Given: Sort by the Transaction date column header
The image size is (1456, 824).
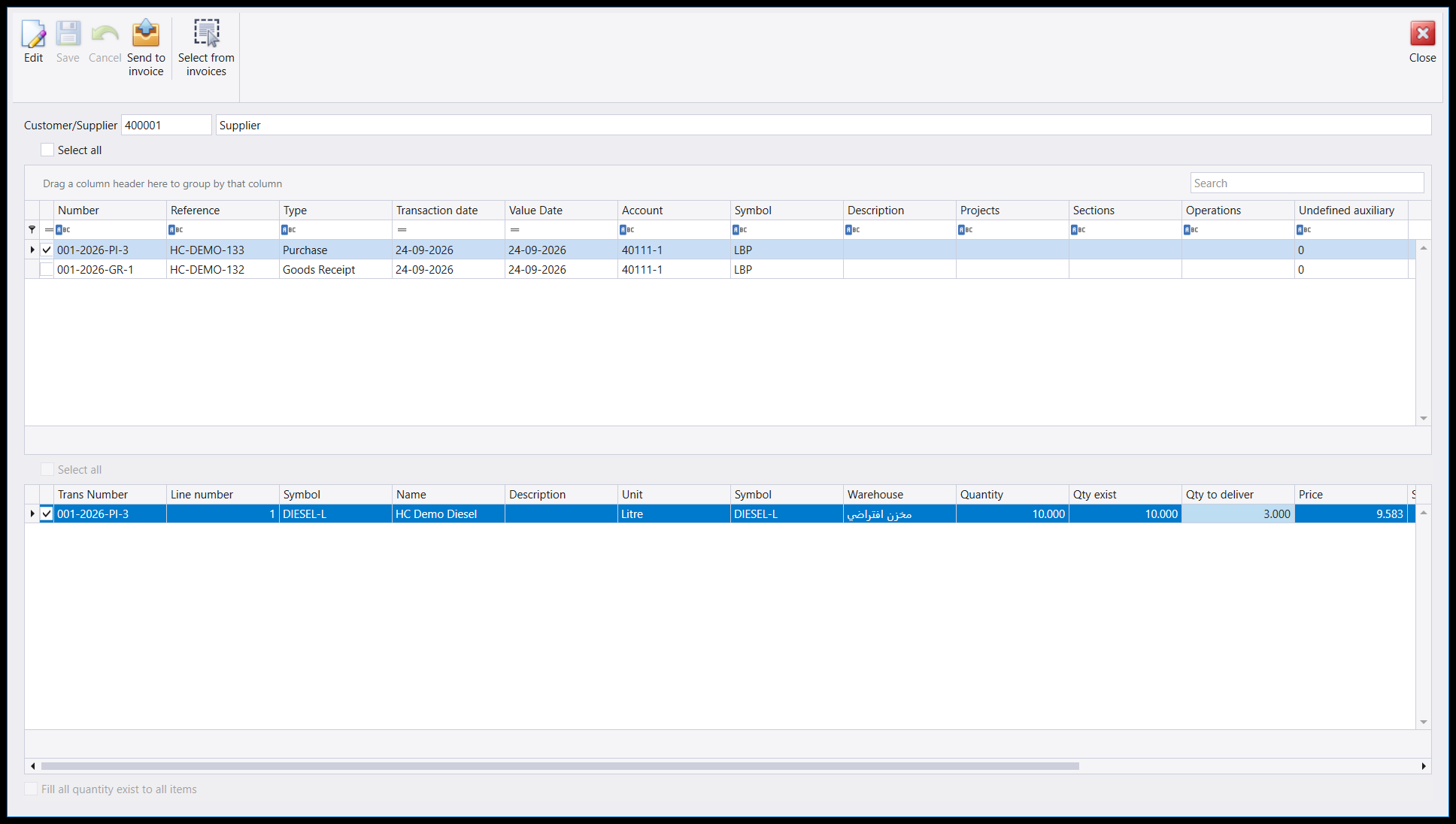Looking at the screenshot, I should [448, 211].
